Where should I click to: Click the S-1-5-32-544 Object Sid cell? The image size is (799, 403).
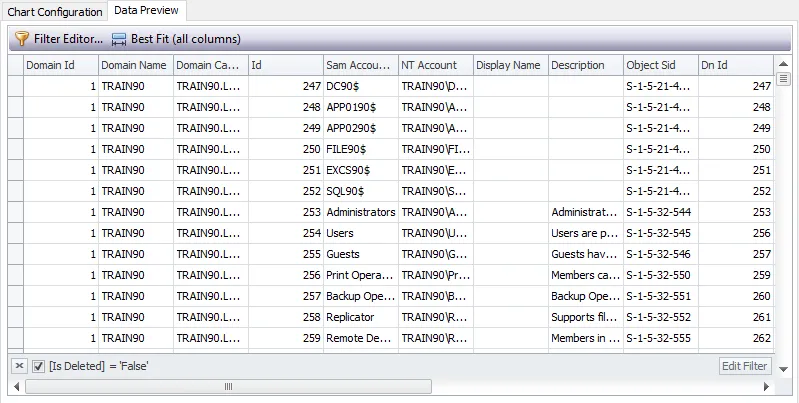[x=660, y=212]
